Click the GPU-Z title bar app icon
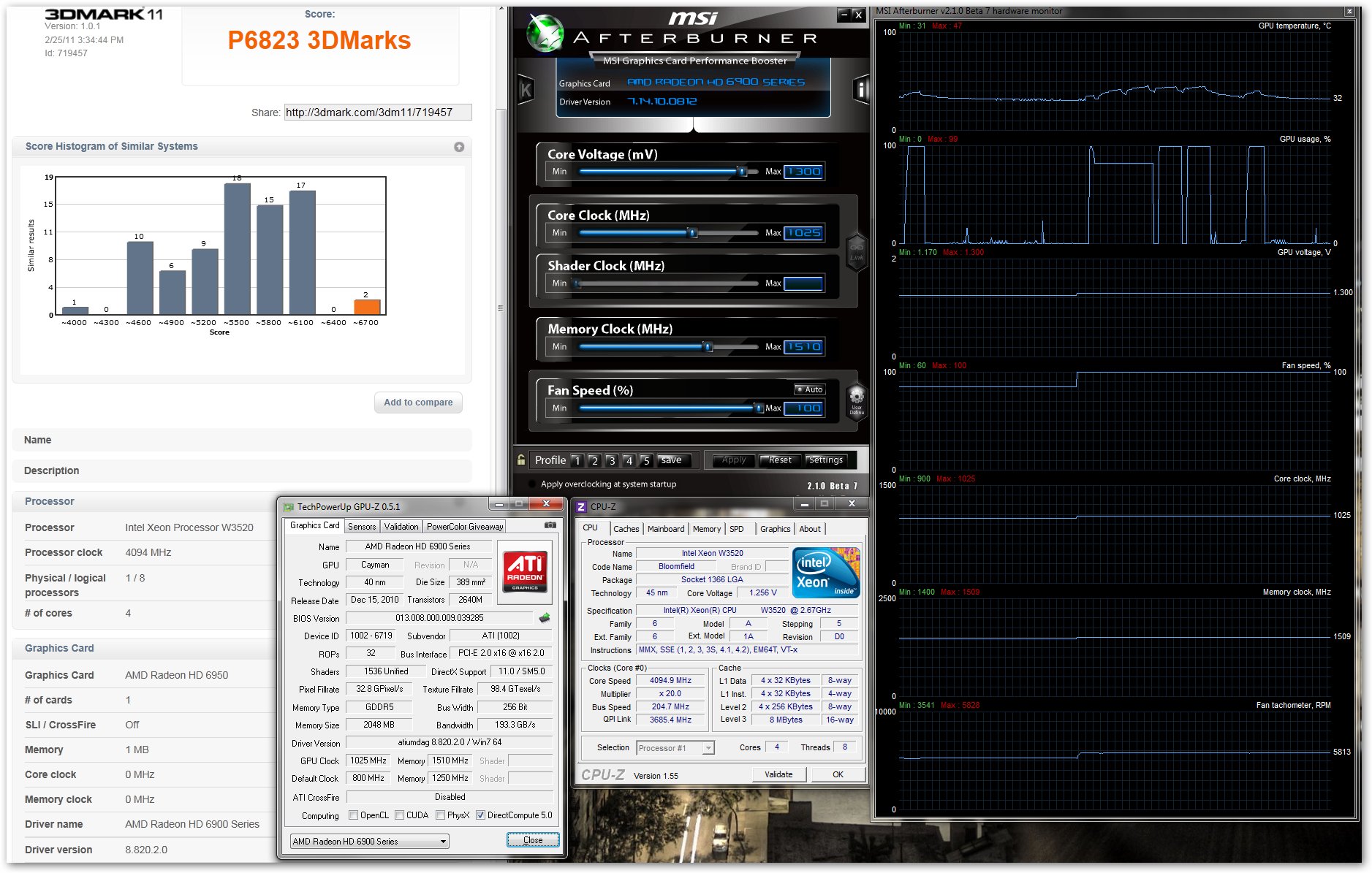Viewport: 1372px width, 873px height. click(289, 506)
